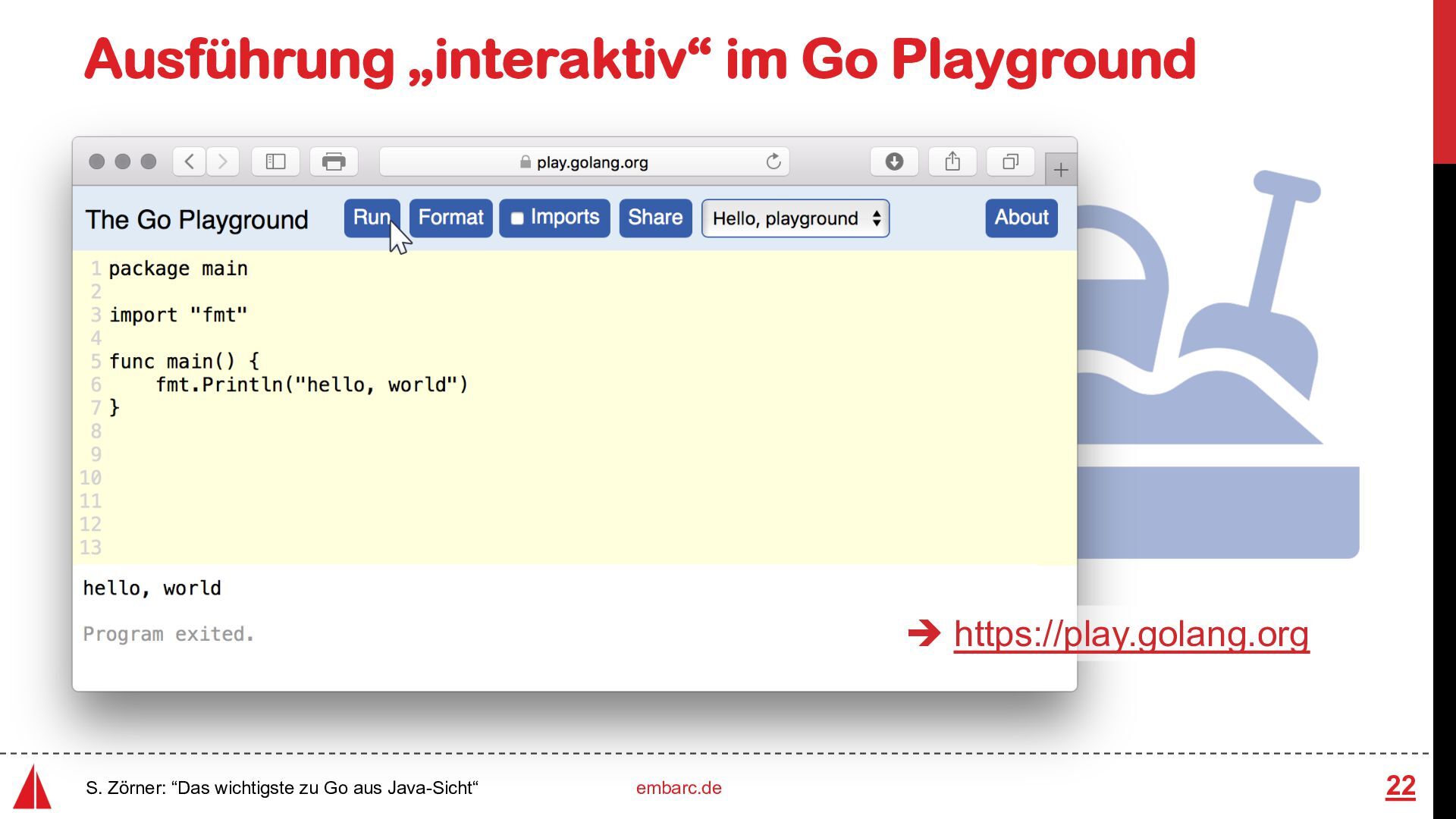The width and height of the screenshot is (1456, 819).
Task: Click the 'Program exited.' message
Action: coord(168,634)
